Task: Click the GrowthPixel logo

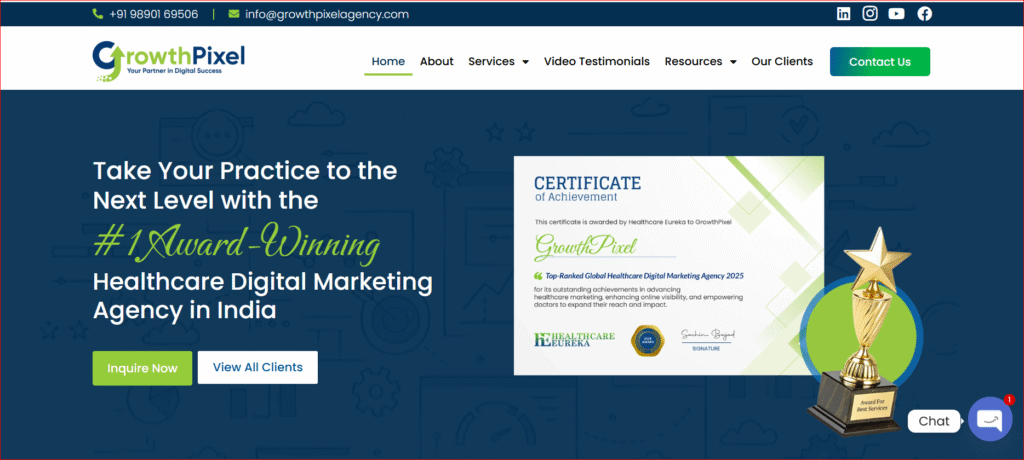Action: click(x=168, y=61)
